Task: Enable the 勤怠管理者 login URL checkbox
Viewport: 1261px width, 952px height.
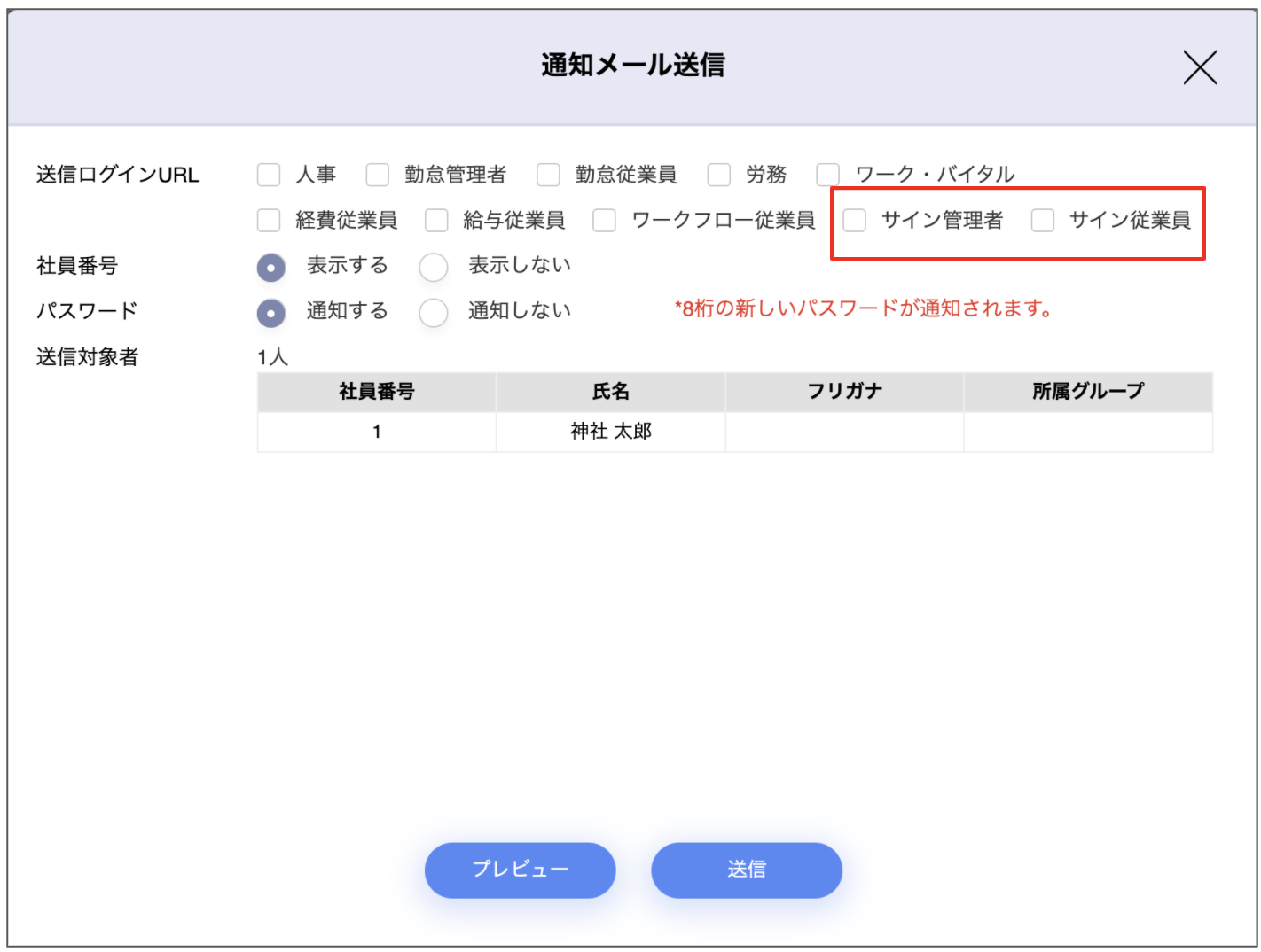Action: pyautogui.click(x=378, y=175)
